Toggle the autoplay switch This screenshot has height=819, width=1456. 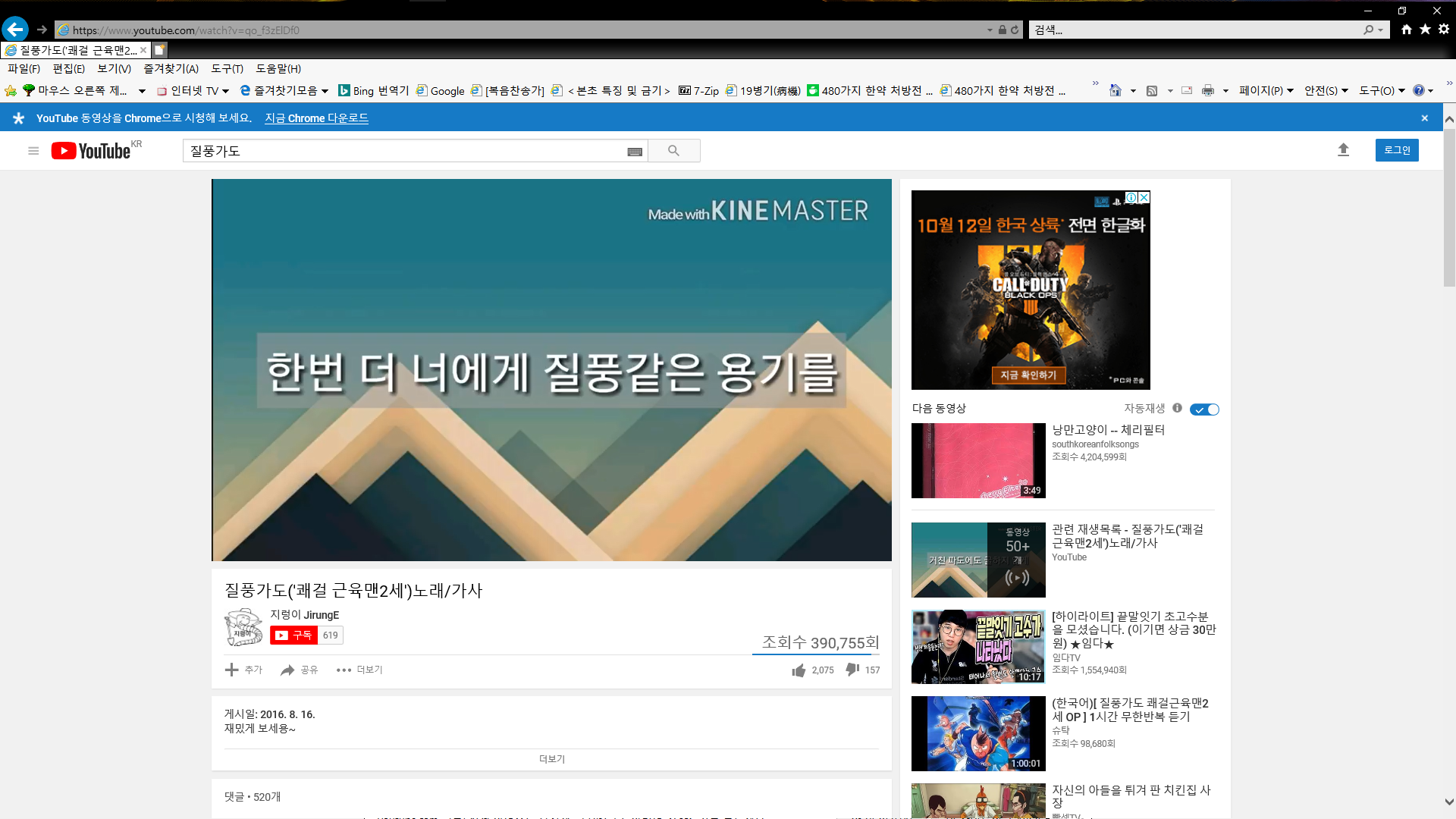[1204, 409]
